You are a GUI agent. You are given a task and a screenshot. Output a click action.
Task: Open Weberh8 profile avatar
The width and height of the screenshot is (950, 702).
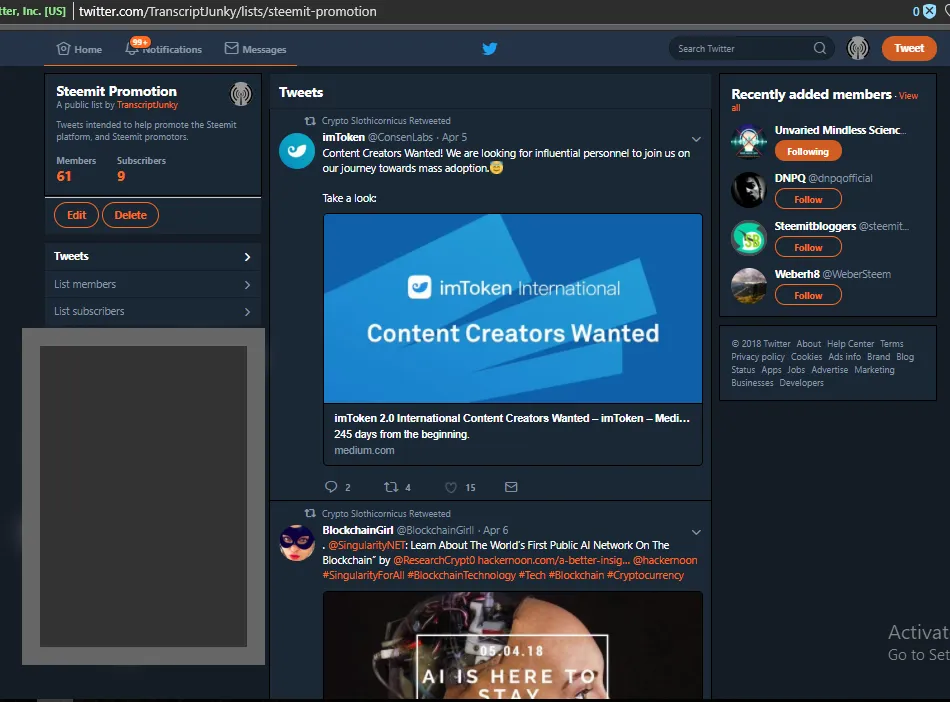pos(749,285)
